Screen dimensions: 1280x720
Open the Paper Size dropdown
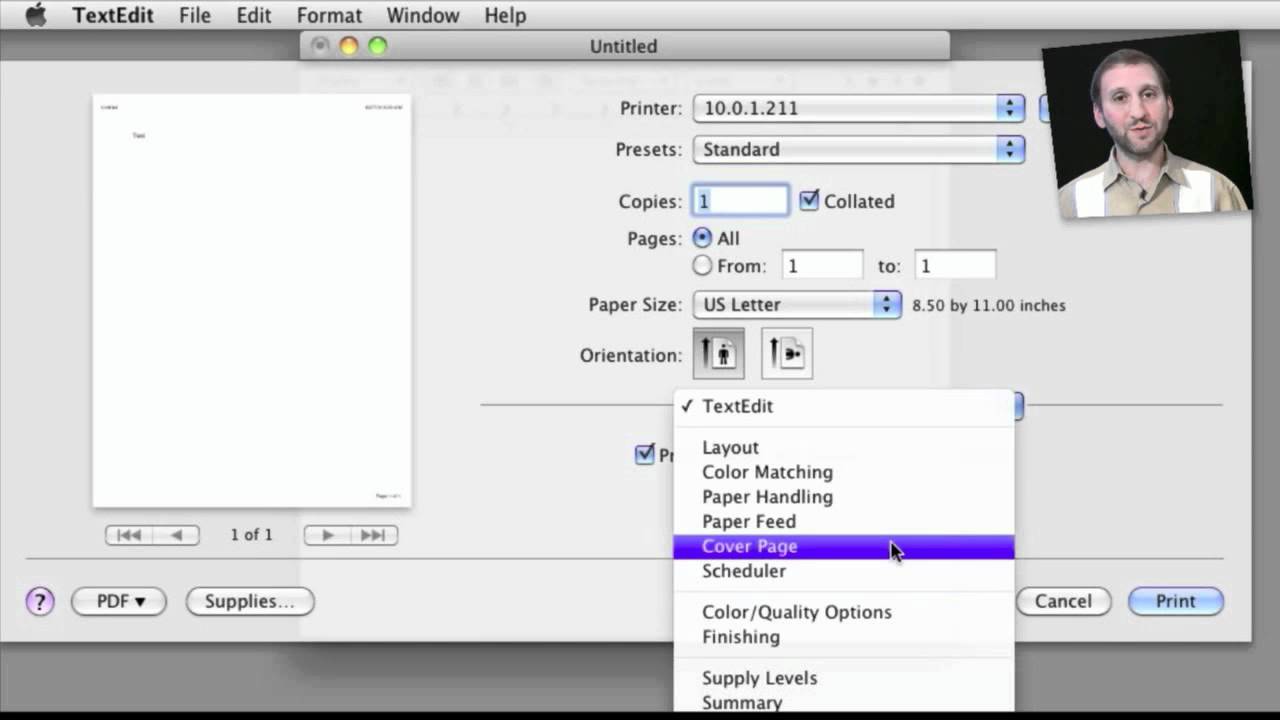point(797,304)
